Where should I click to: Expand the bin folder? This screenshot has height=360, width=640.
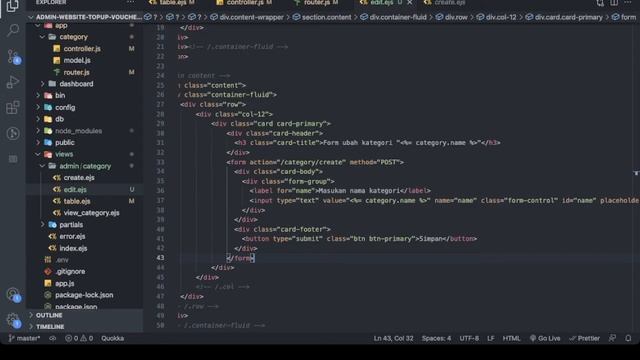[60, 96]
